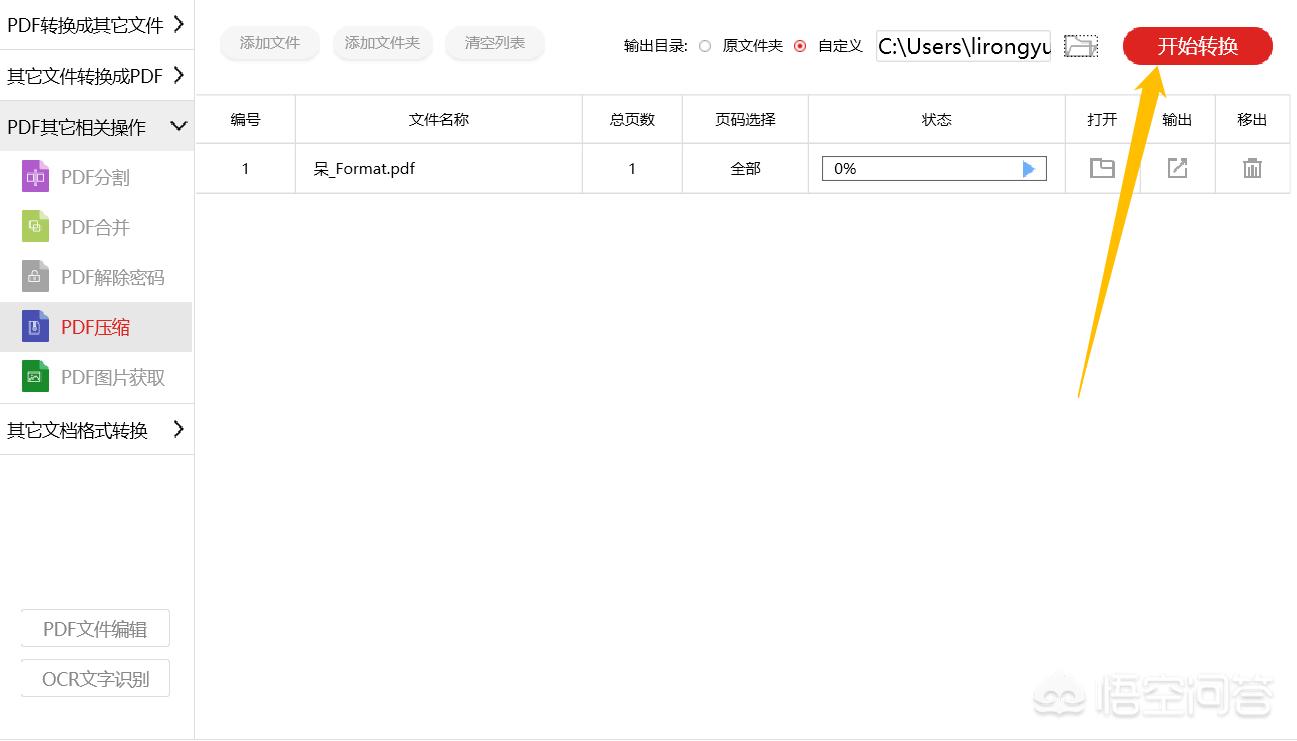Click the 清空列表 button
The image size is (1297, 741).
494,44
